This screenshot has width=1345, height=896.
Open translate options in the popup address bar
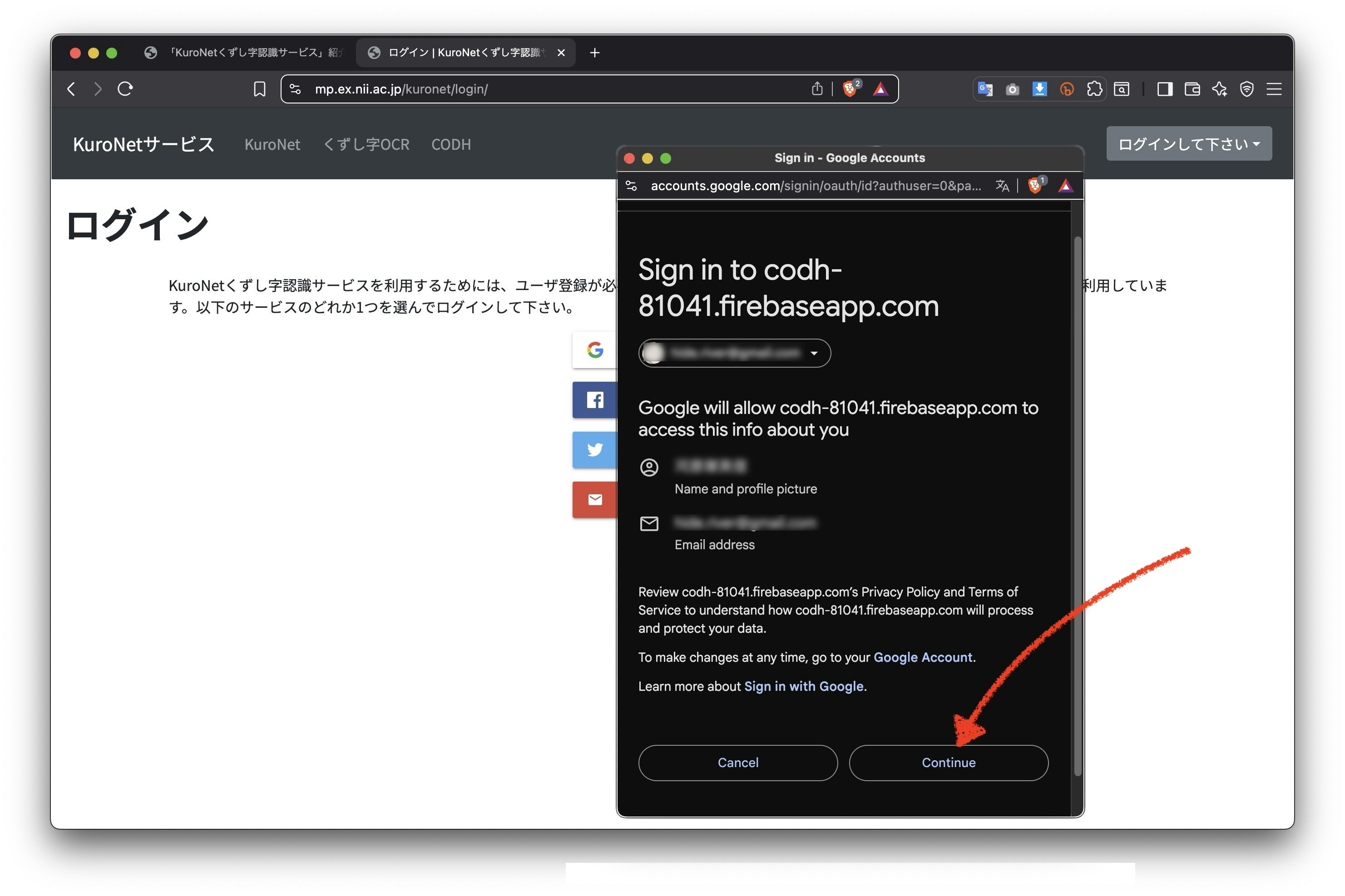[x=1002, y=185]
